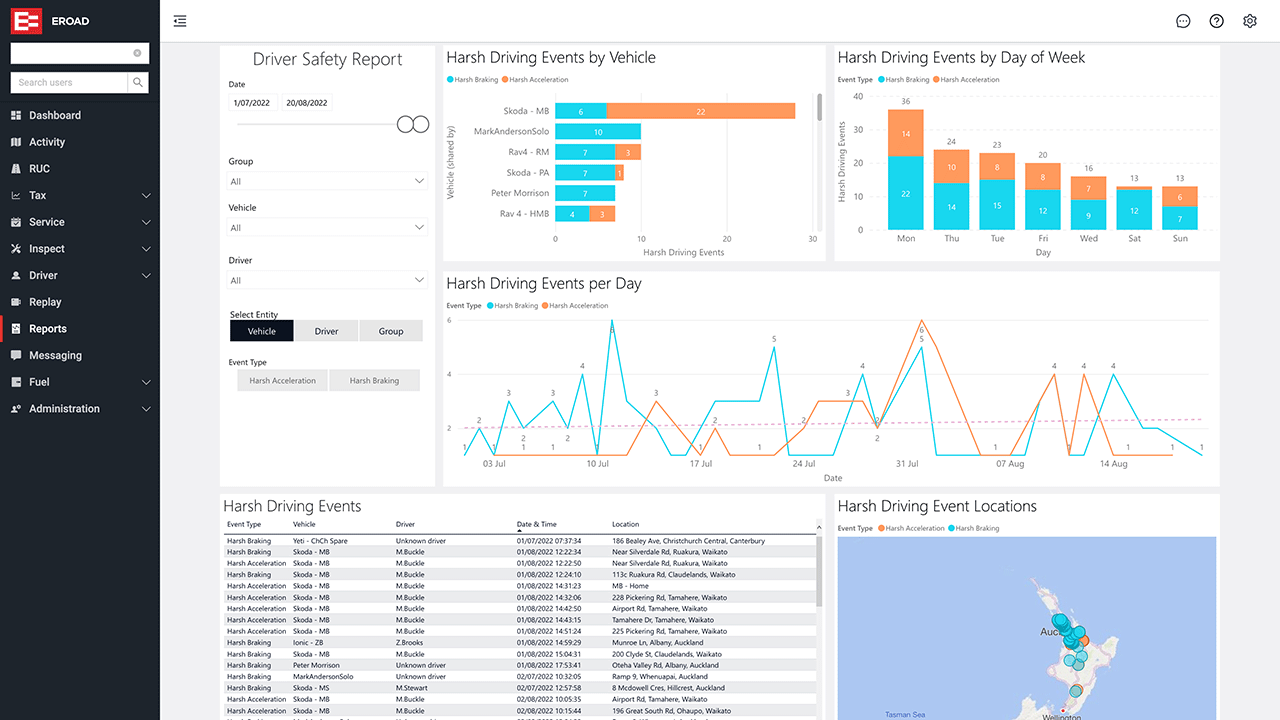
Task: Click the Harsh Driving Events table scrollbar
Action: click(820, 570)
